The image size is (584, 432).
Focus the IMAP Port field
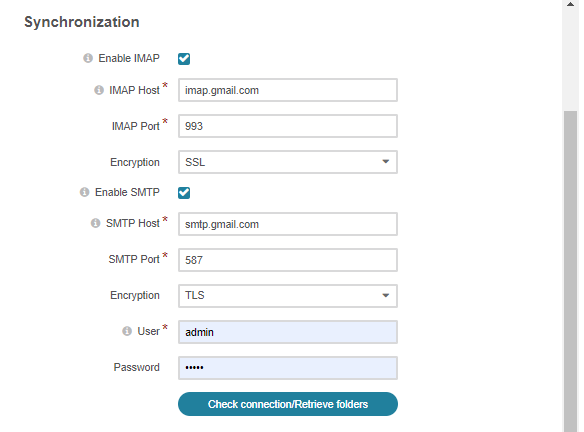[288, 126]
